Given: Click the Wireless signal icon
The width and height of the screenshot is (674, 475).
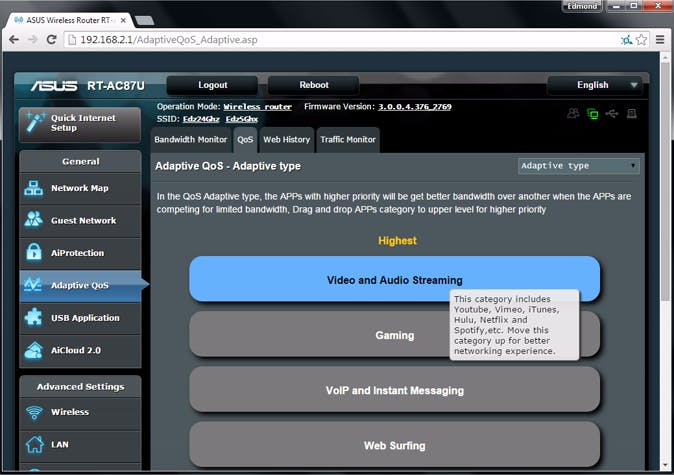Looking at the screenshot, I should pyautogui.click(x=34, y=412).
